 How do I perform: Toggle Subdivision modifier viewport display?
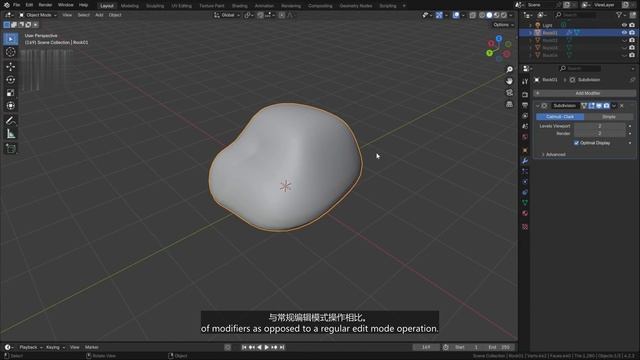coord(599,106)
